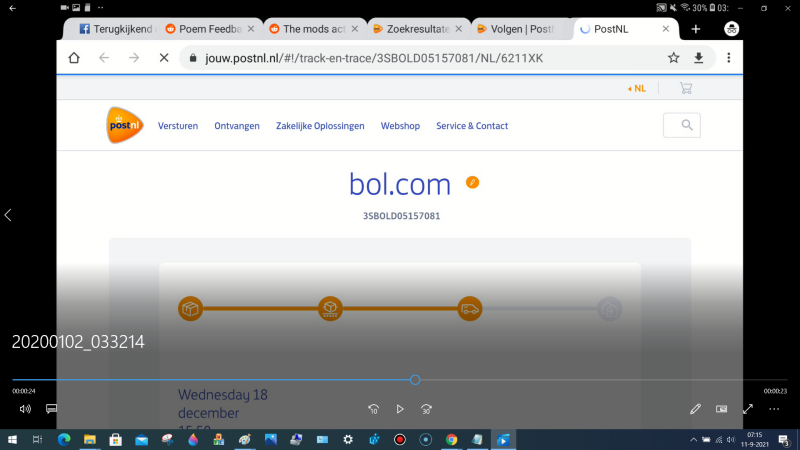This screenshot has width=800, height=450.
Task: Open the Ontvangen menu link
Action: coord(237,126)
